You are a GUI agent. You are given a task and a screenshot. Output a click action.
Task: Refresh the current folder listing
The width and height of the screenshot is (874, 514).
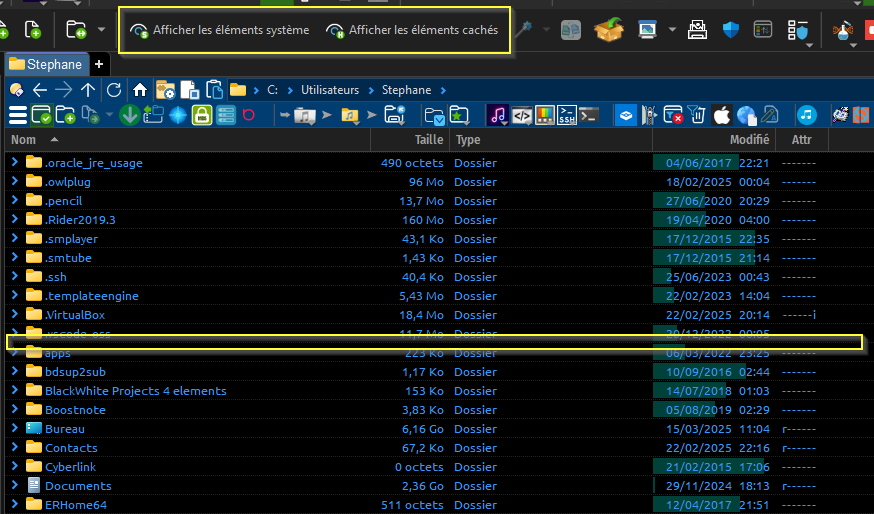click(x=114, y=90)
